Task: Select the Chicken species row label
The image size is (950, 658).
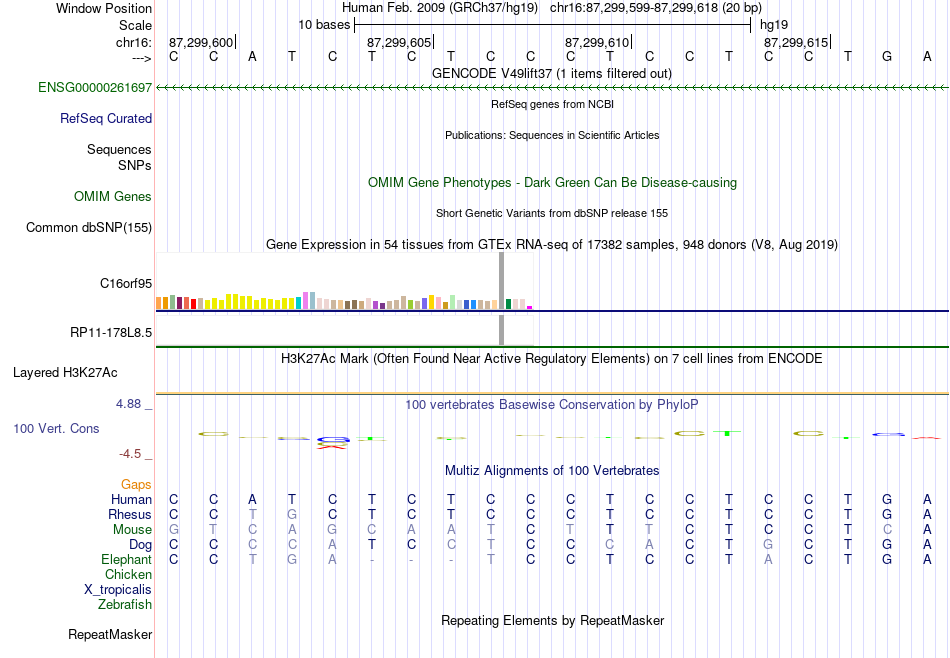Action: 128,574
